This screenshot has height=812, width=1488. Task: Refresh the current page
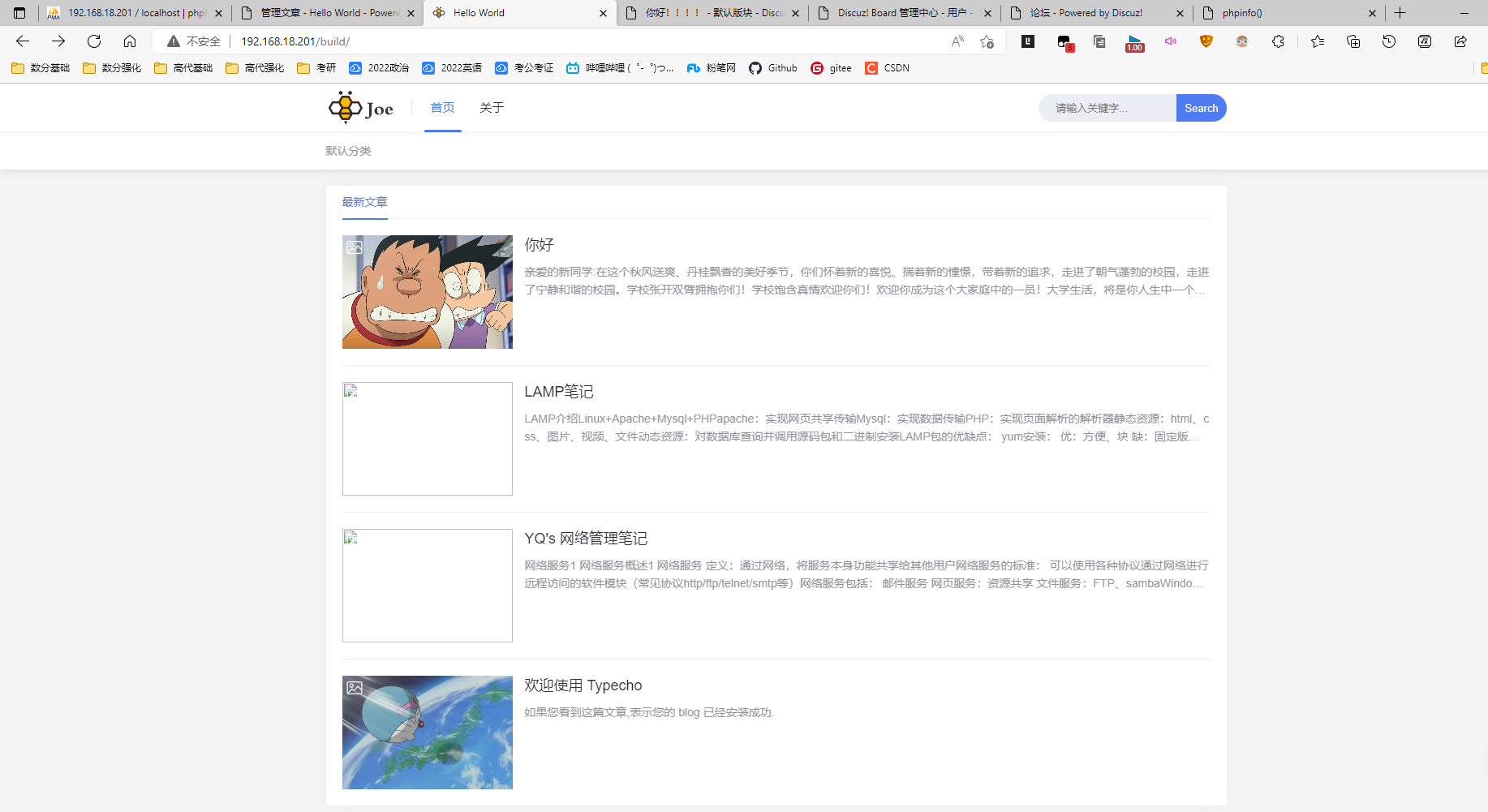(x=93, y=41)
